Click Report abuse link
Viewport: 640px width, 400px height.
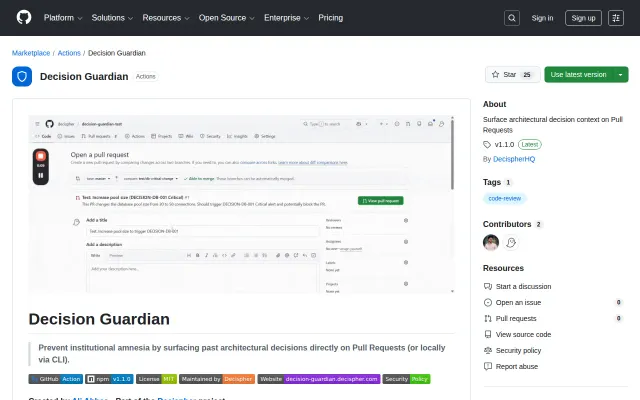coord(517,366)
